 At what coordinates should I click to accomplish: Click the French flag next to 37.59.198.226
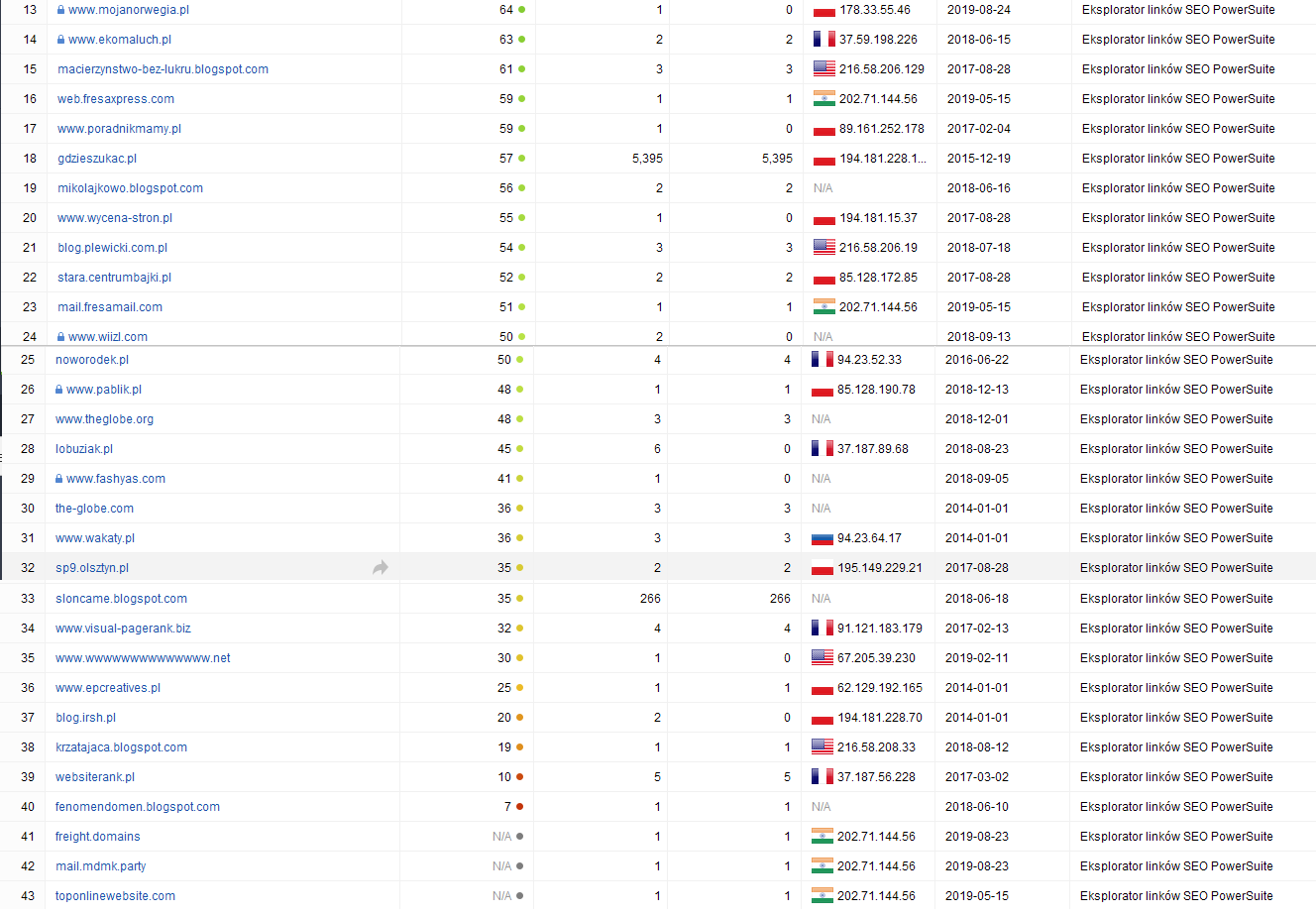point(824,40)
